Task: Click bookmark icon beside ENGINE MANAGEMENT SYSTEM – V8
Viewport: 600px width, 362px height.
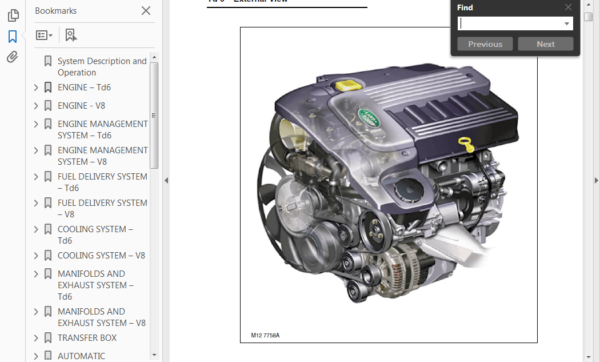Action: (x=48, y=150)
